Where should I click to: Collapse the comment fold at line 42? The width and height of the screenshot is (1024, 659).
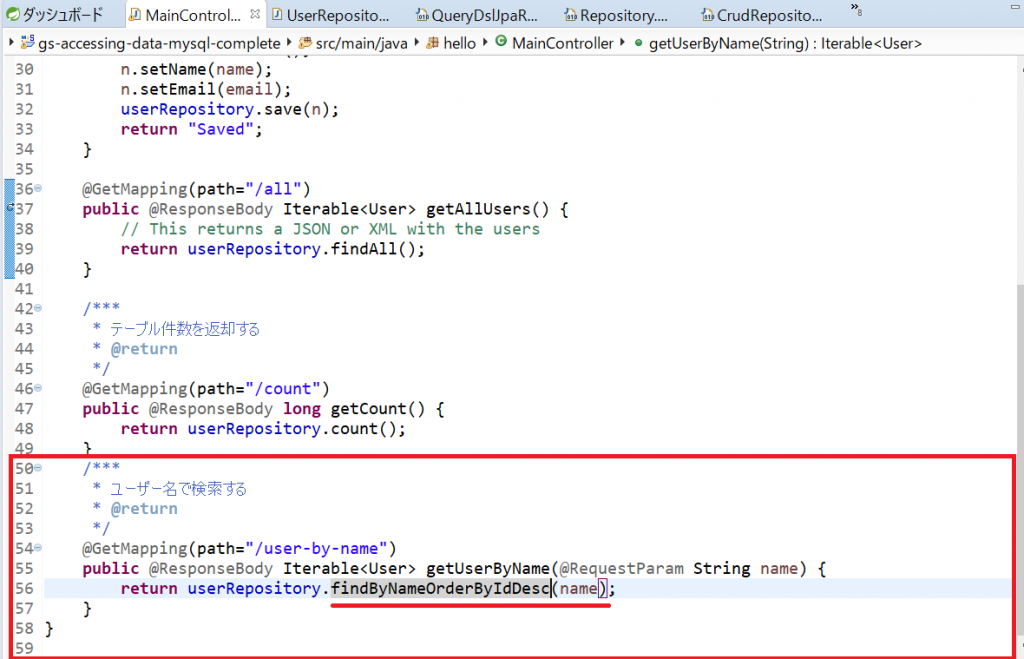38,309
